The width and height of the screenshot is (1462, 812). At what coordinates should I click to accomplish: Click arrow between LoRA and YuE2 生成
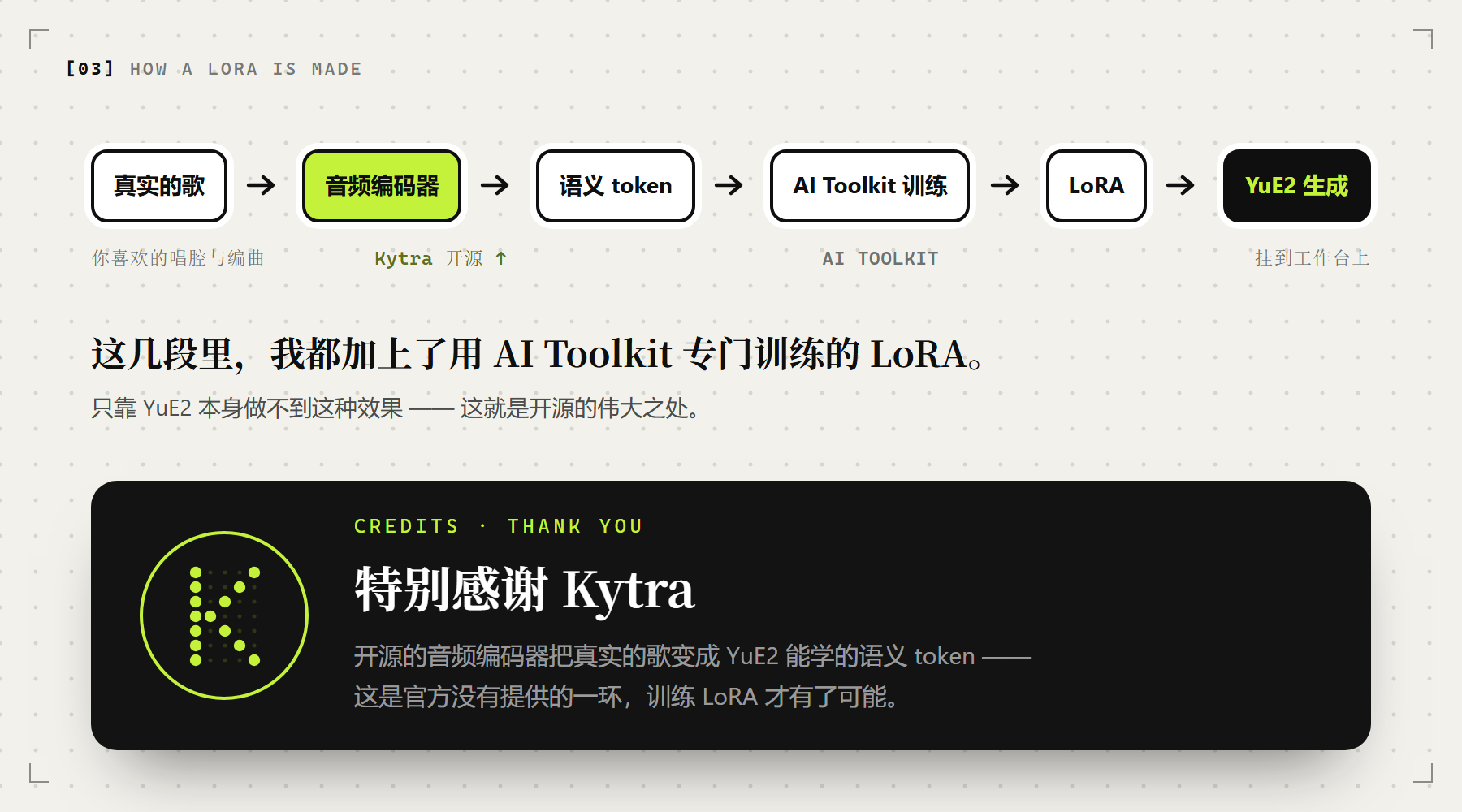[1180, 186]
